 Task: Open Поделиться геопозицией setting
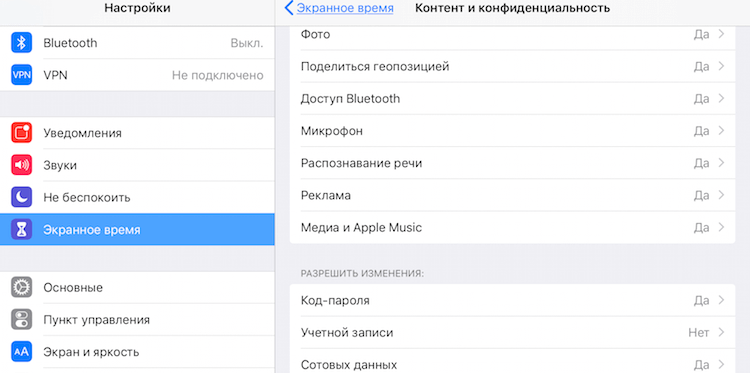512,66
